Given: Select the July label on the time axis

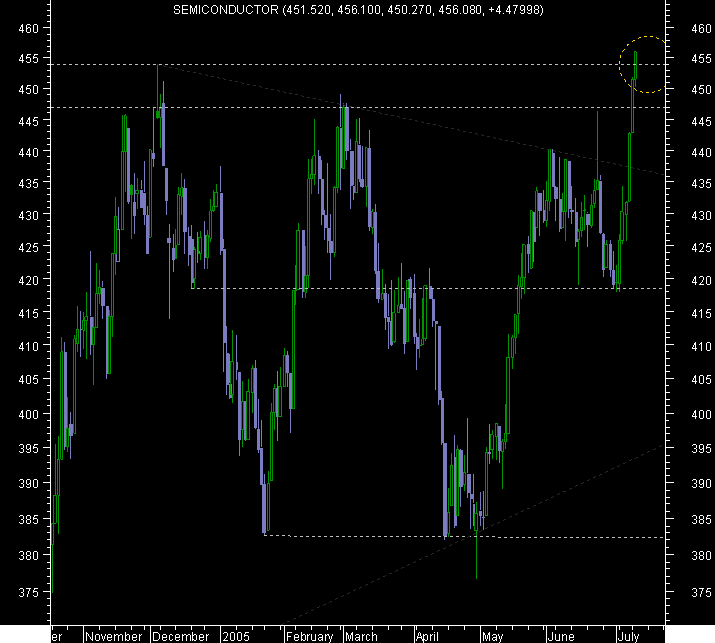Looking at the screenshot, I should (628, 636).
